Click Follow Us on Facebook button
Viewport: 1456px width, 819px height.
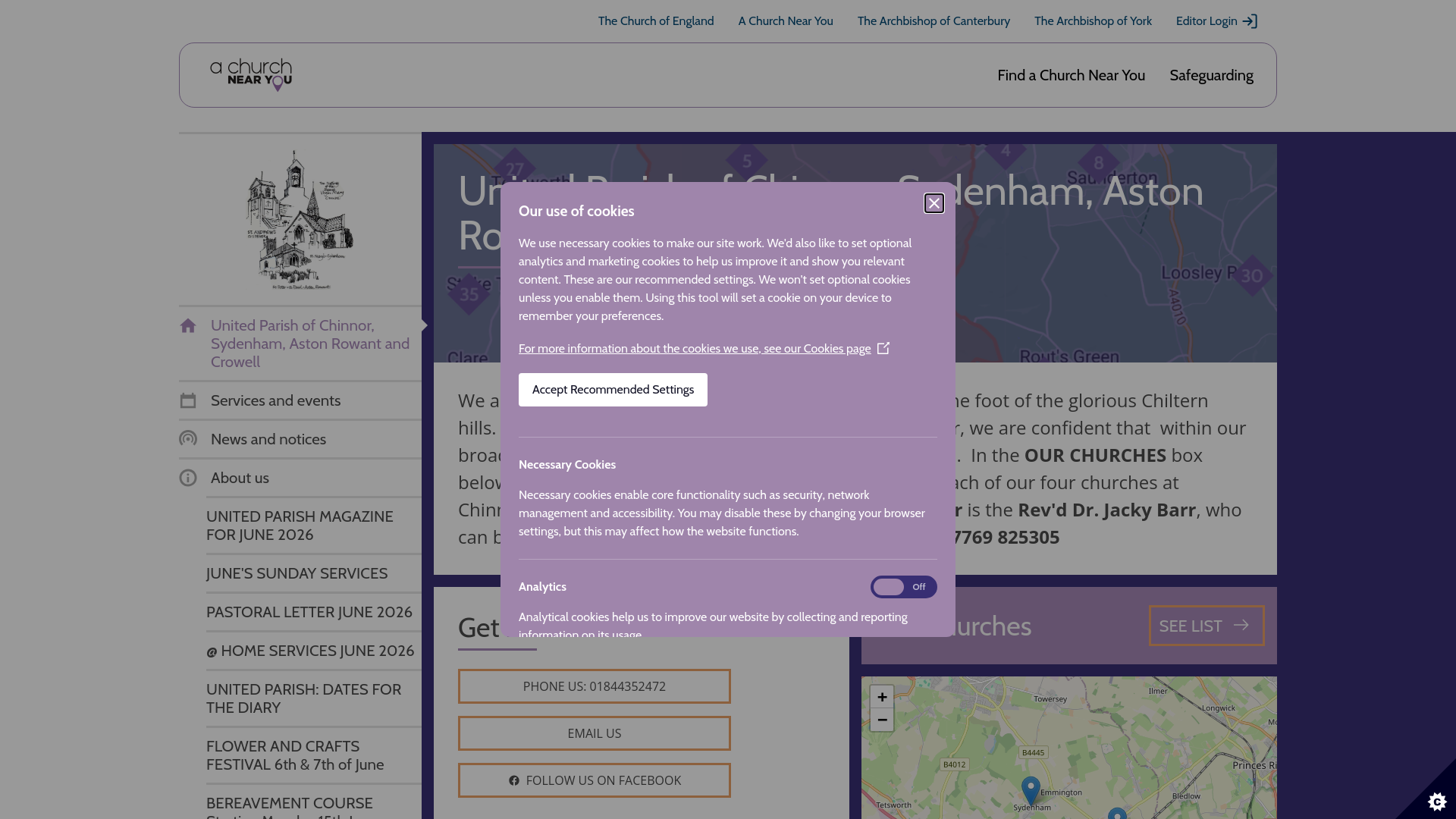[x=595, y=780]
